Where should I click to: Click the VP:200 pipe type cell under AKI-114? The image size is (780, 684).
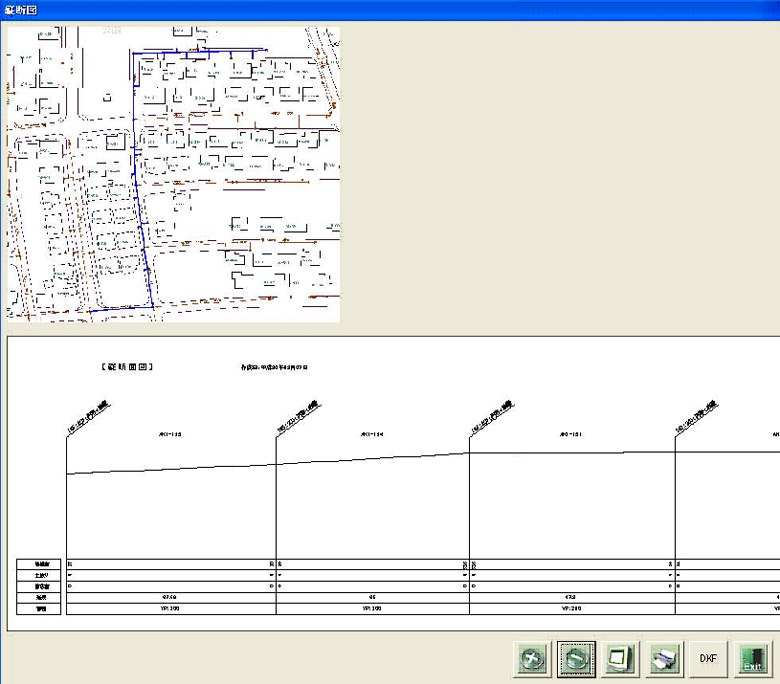[372, 608]
